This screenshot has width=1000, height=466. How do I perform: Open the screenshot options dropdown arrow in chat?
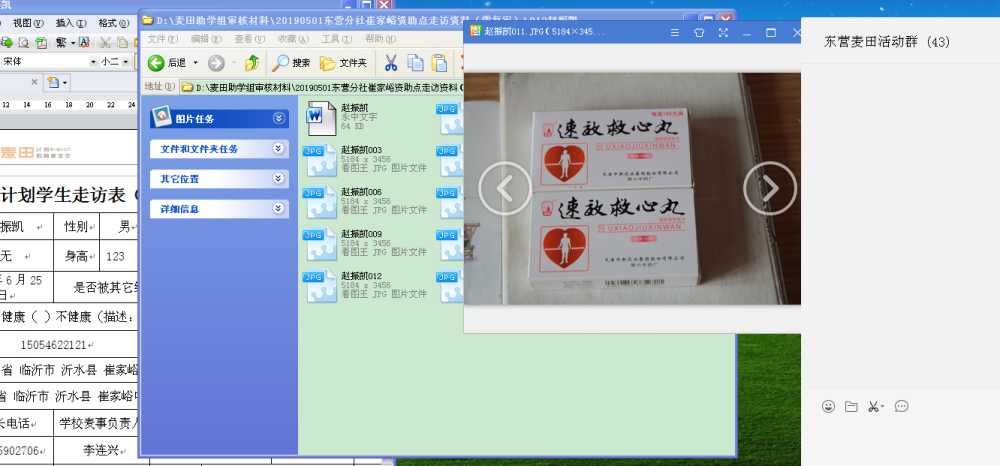(883, 407)
